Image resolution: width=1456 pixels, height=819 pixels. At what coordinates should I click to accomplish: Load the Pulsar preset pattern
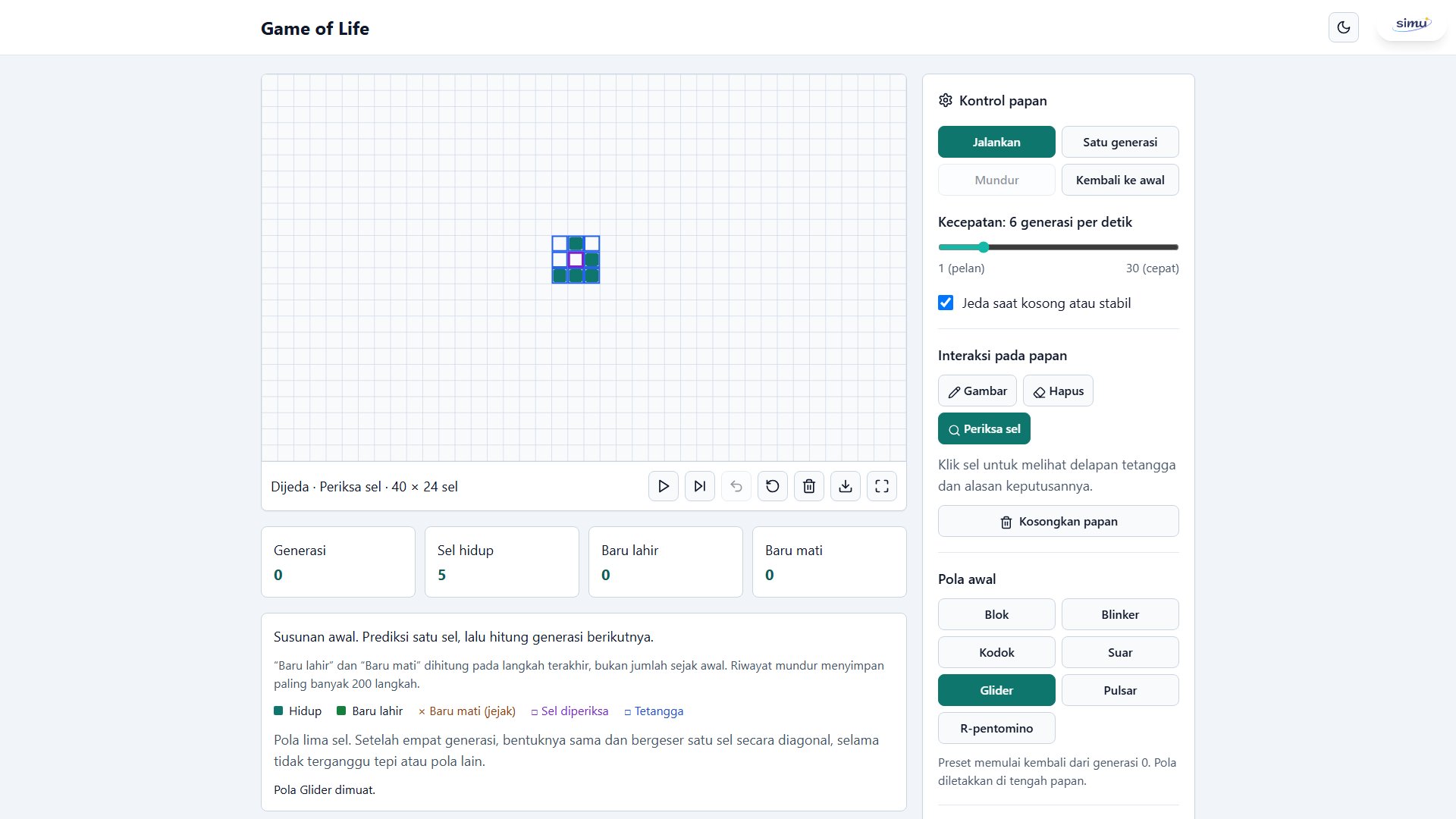tap(1120, 690)
